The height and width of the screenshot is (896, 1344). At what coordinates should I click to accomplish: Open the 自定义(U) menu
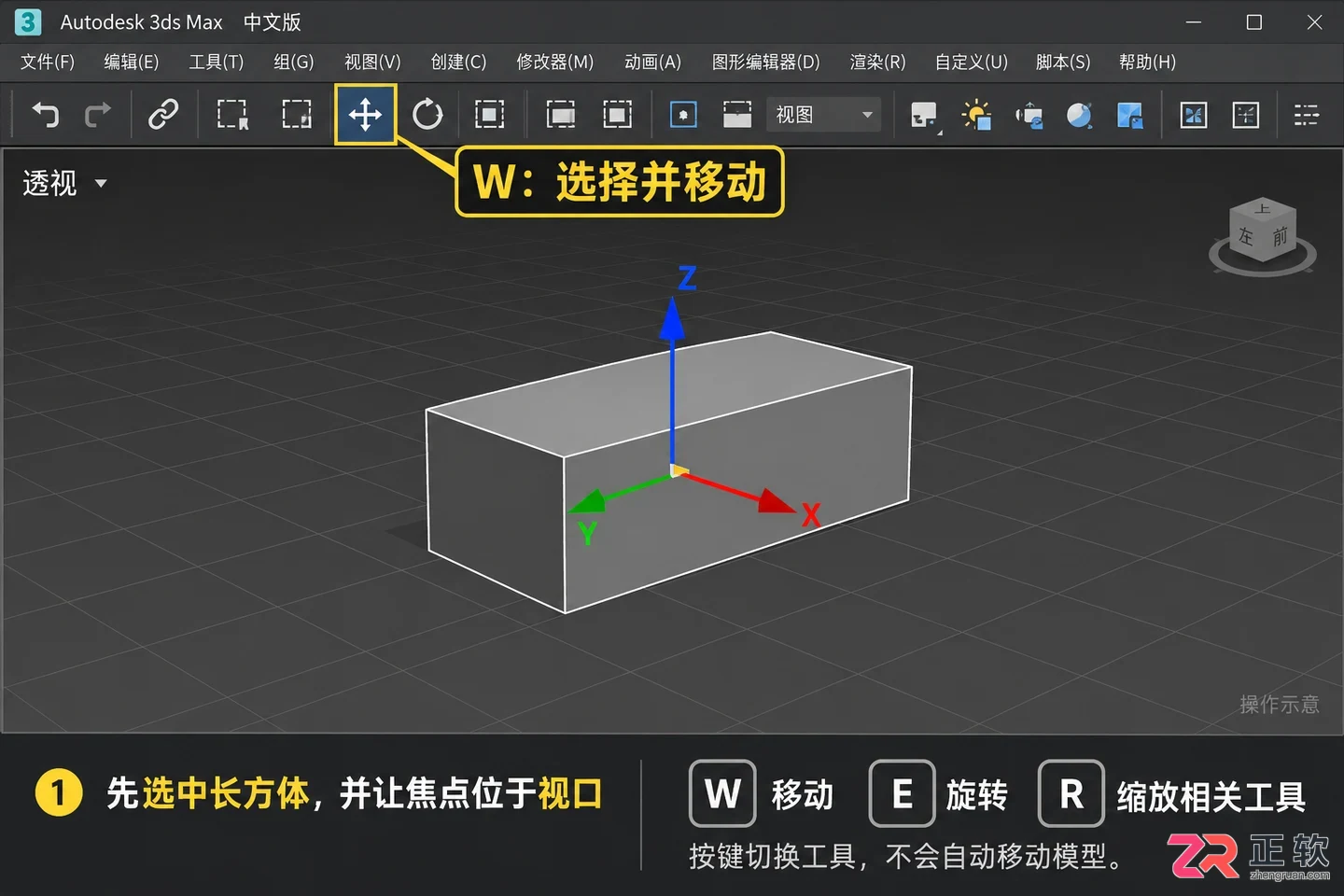pyautogui.click(x=972, y=63)
